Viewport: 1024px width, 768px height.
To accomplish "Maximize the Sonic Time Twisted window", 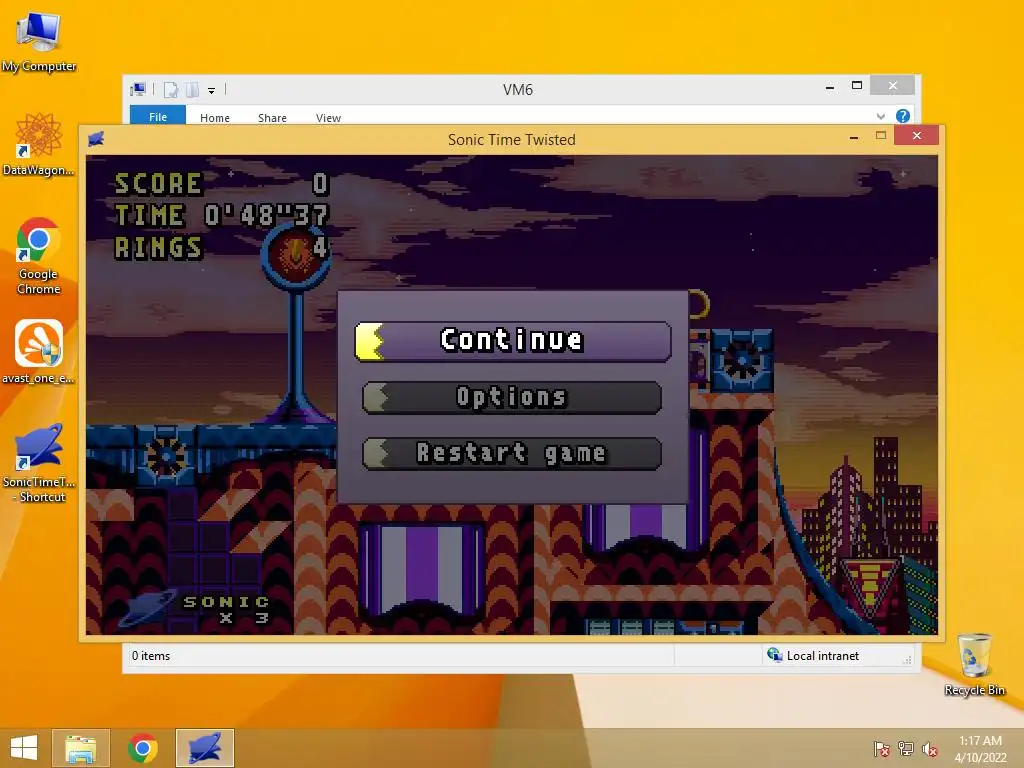I will (x=881, y=136).
